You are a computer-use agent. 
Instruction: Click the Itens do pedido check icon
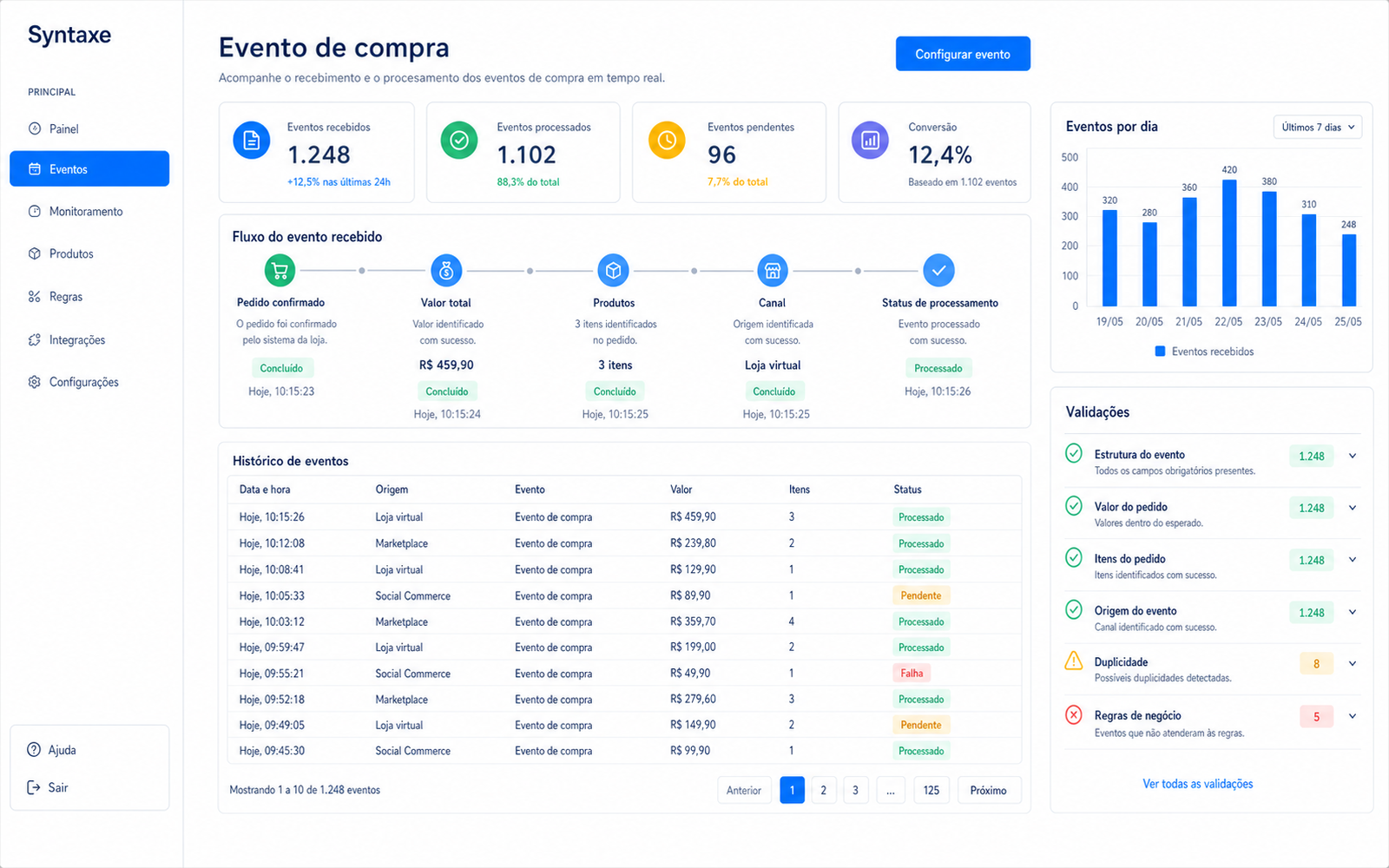1074,557
